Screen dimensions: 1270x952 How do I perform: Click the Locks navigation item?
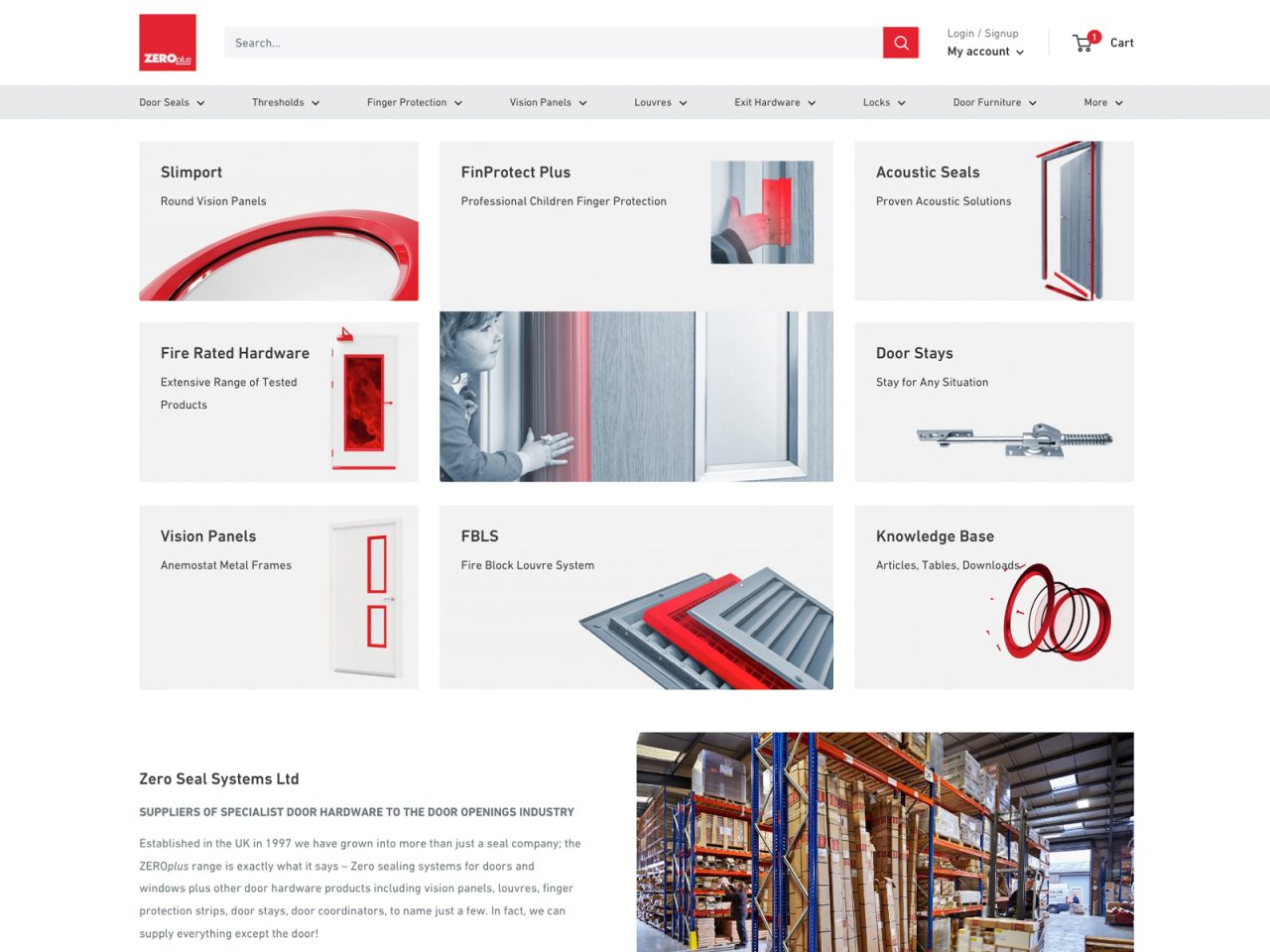click(x=875, y=102)
